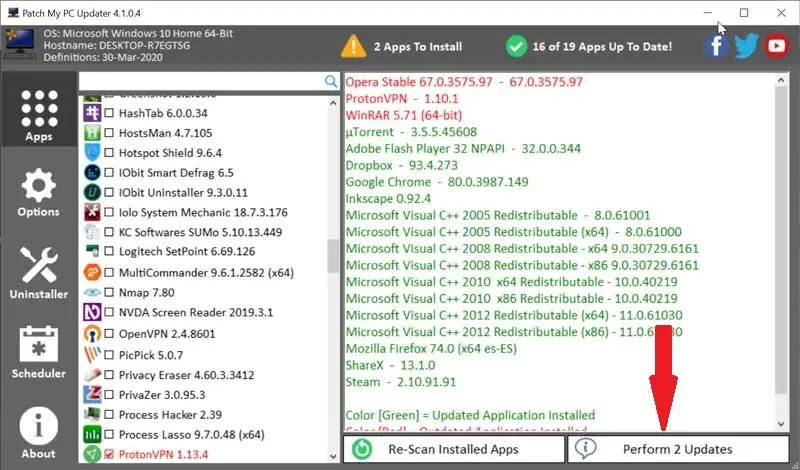Click the results pane scrollbar thumb
Image resolution: width=800 pixels, height=470 pixels.
coord(781,240)
